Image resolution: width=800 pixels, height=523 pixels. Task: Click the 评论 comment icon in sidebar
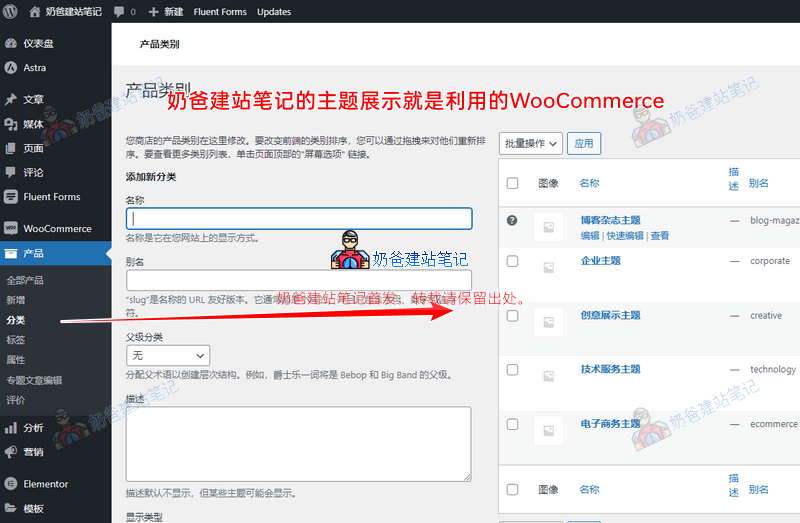(11, 172)
